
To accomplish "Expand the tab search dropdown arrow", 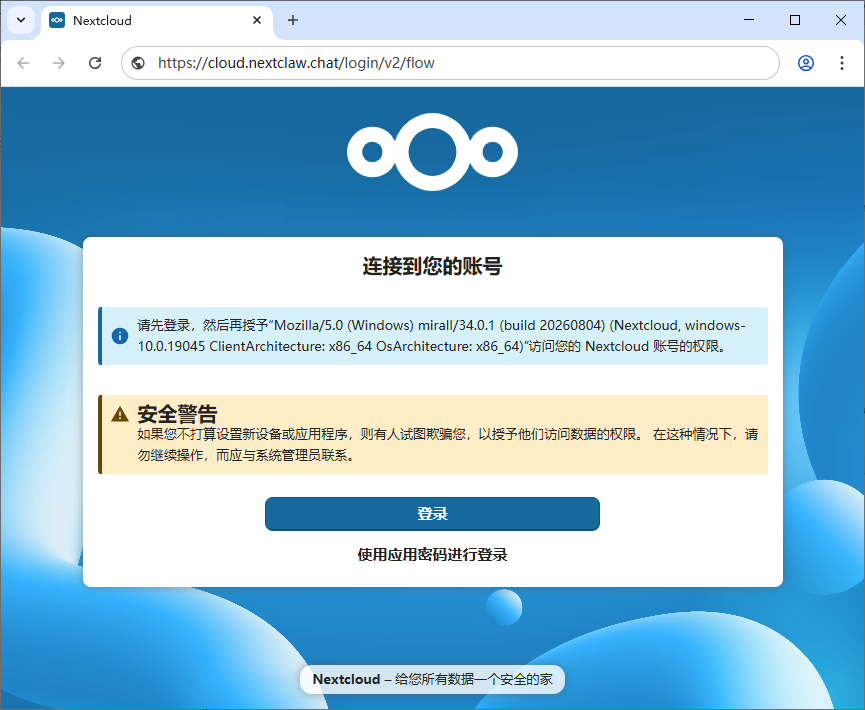I will point(21,20).
